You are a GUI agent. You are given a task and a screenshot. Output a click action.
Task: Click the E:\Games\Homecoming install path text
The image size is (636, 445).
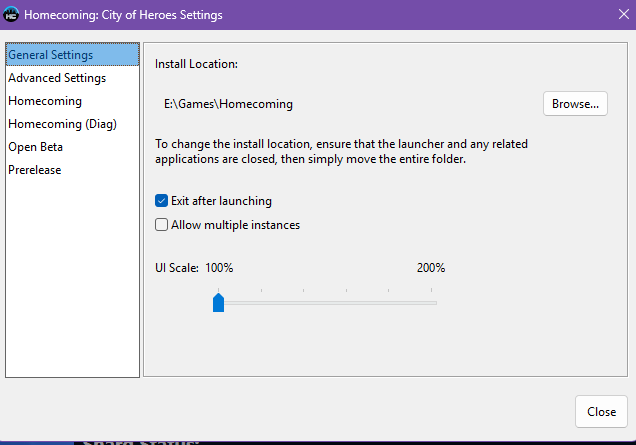coord(228,103)
